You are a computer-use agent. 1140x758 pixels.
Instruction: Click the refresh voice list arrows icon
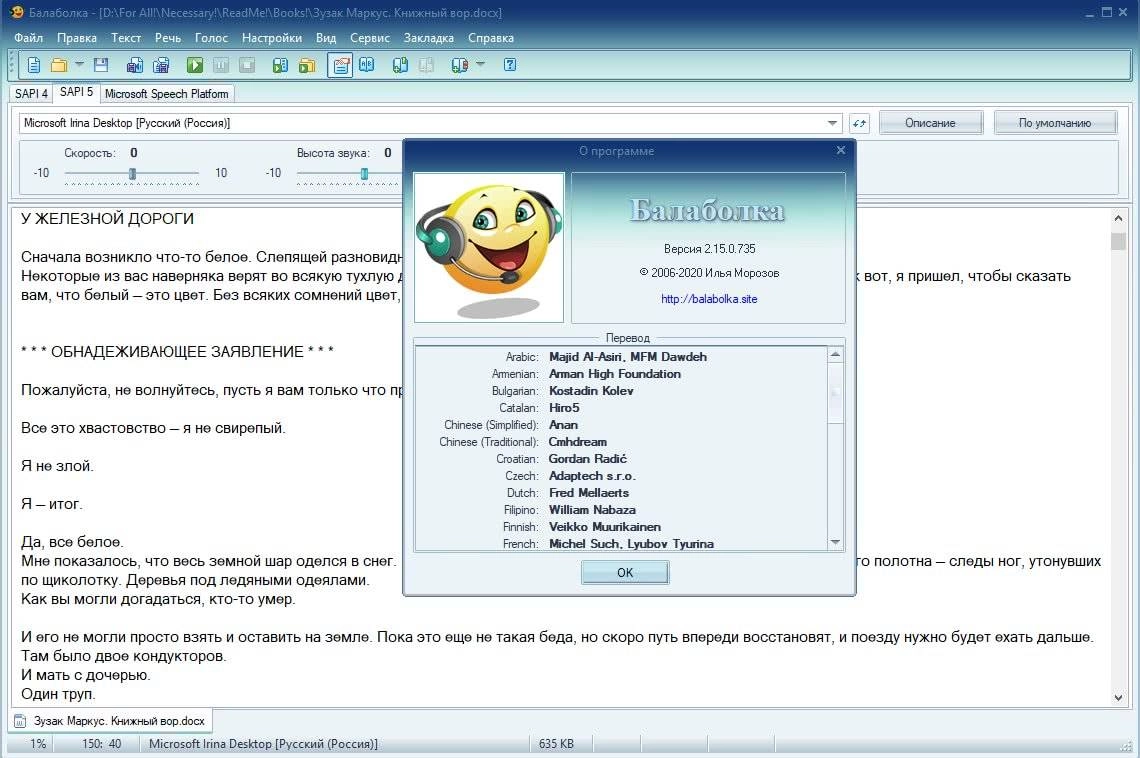click(859, 123)
